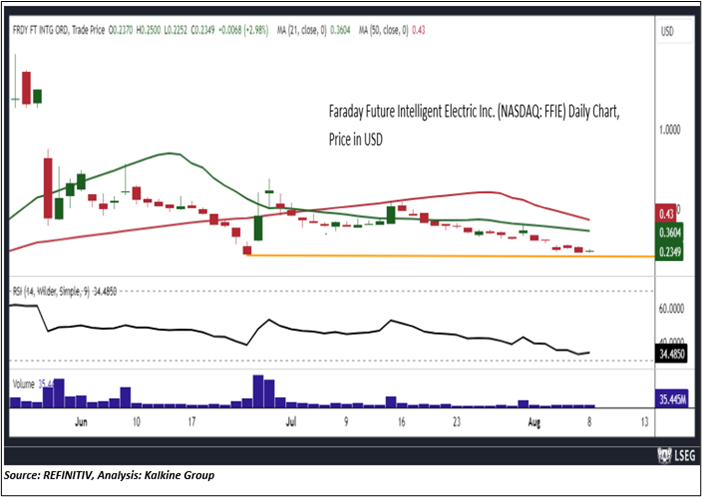Image resolution: width=702 pixels, height=497 pixels.
Task: Click the USD currency label
Action: (x=667, y=32)
